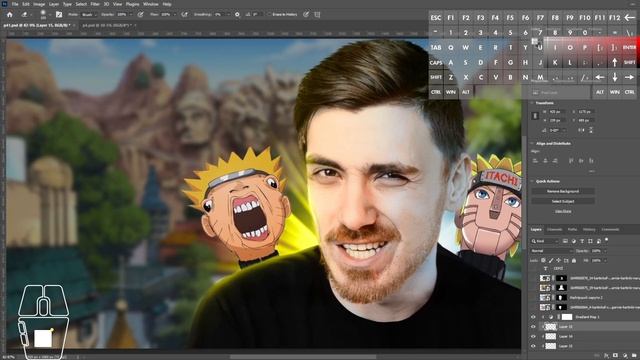The image size is (640, 360).
Task: Open the rotation angle dropdown
Action: pos(564,130)
